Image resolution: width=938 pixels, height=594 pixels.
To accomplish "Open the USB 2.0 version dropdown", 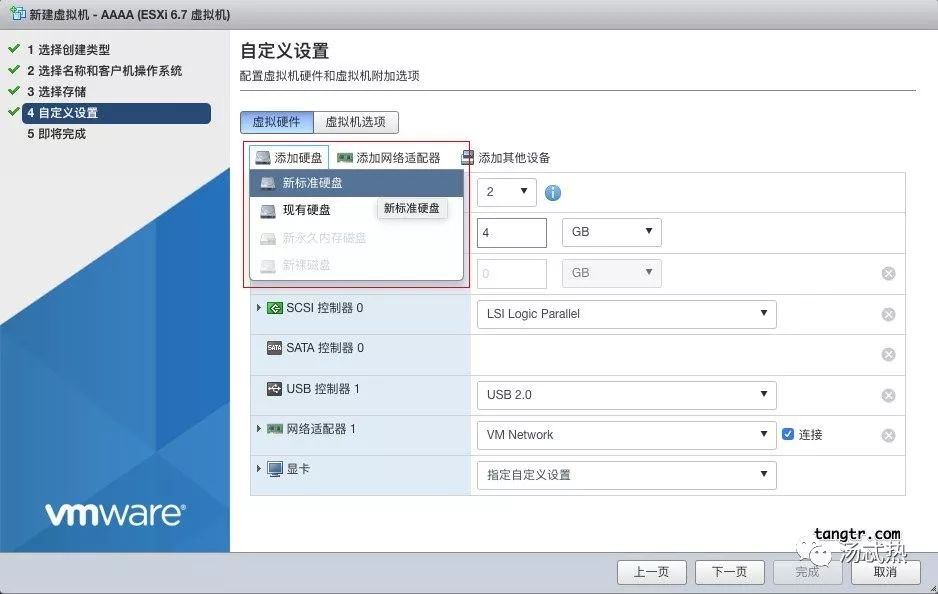I will pyautogui.click(x=626, y=395).
